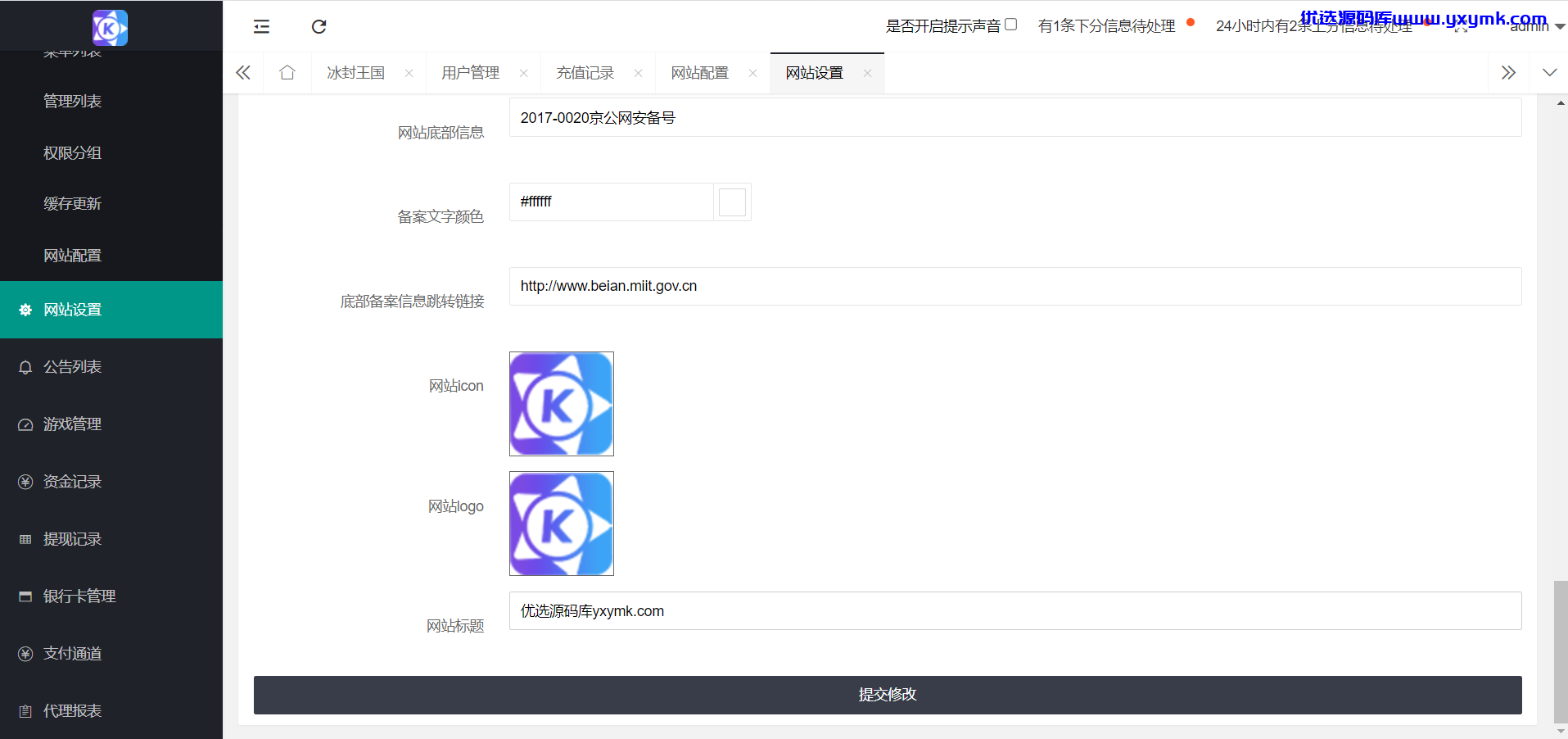The width and height of the screenshot is (1568, 739).
Task: Focus the 网站底部信息 input field
Action: [1015, 117]
